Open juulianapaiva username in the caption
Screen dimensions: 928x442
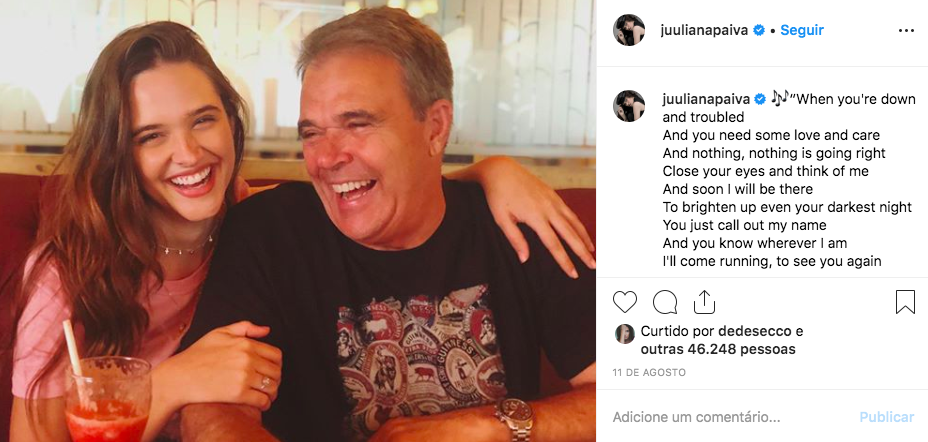click(x=706, y=99)
